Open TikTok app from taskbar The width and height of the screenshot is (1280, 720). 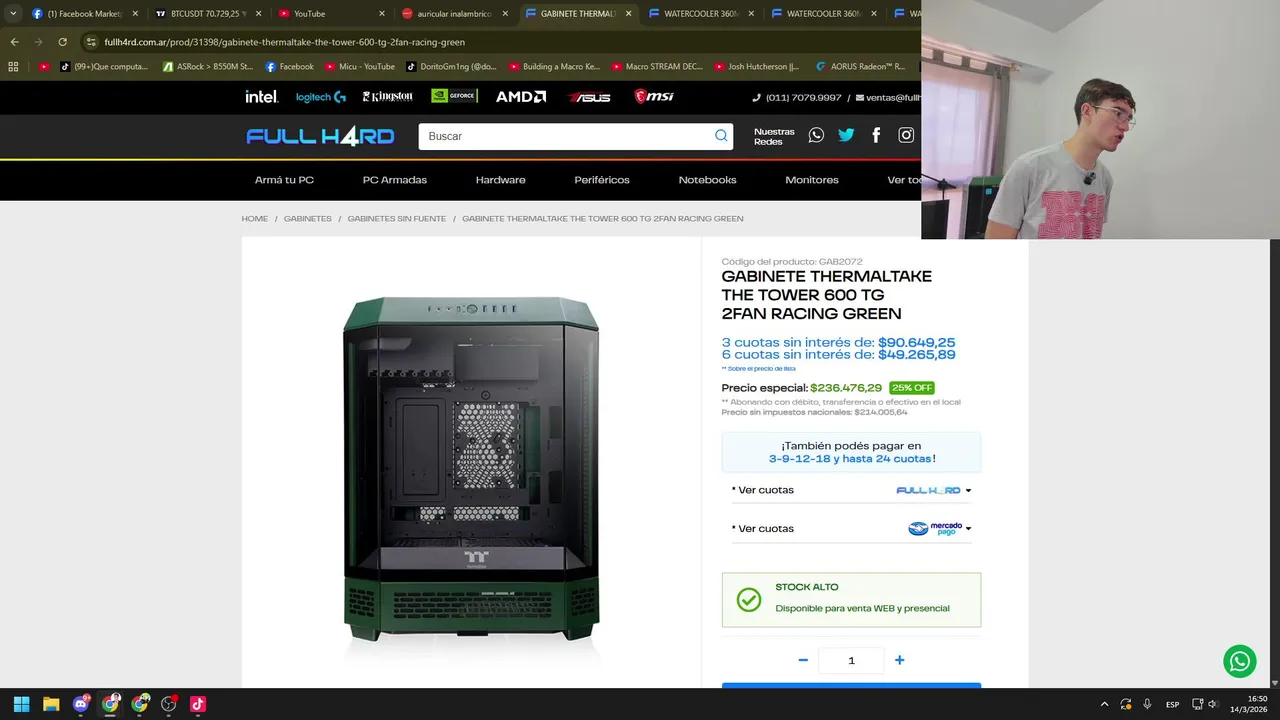pos(198,704)
